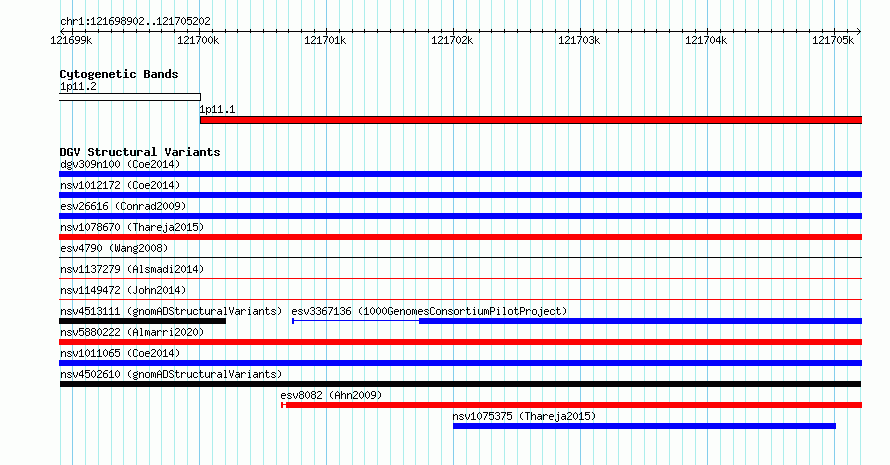
Task: Click the dgv309n100 (Coe2014) blue variant bar
Action: [460, 174]
